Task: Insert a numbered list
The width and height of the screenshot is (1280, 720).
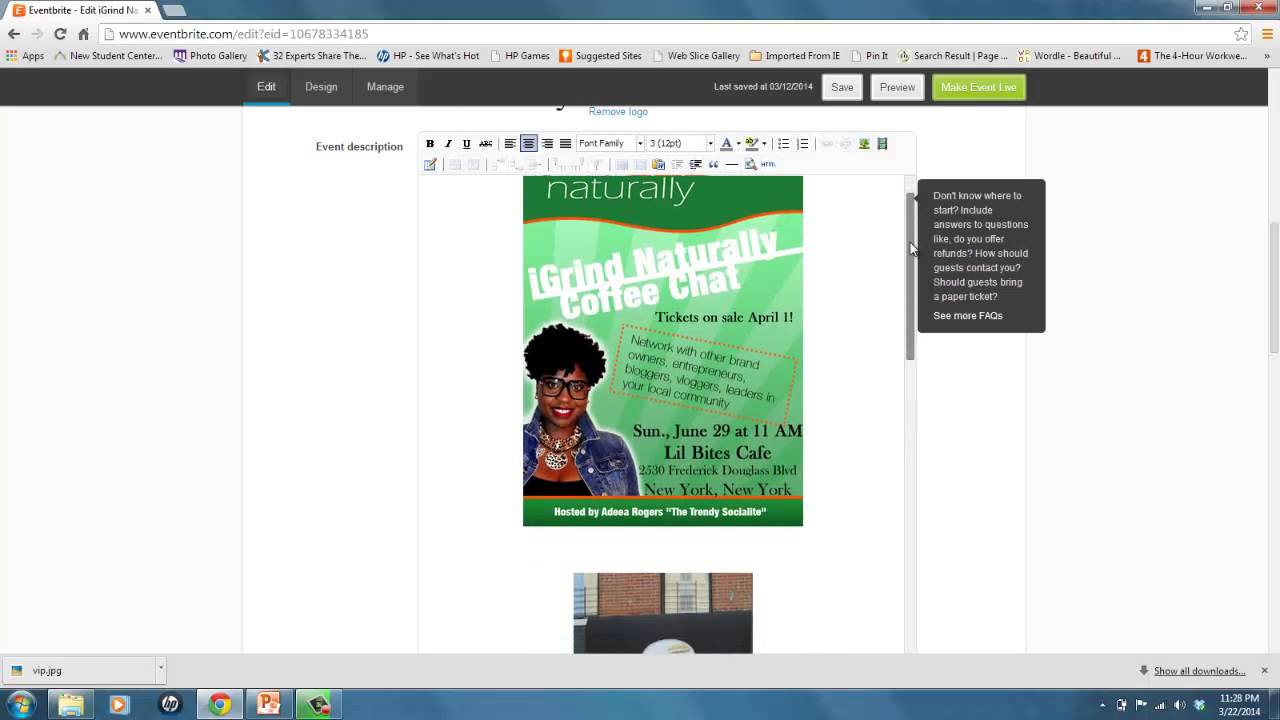Action: pos(803,144)
